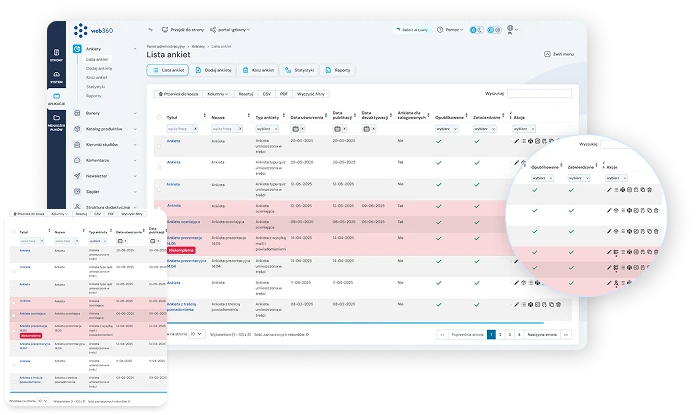Screen dimensions: 696x415
Task: Tick the checkbox for the first Ankieta row
Action: tap(159, 142)
